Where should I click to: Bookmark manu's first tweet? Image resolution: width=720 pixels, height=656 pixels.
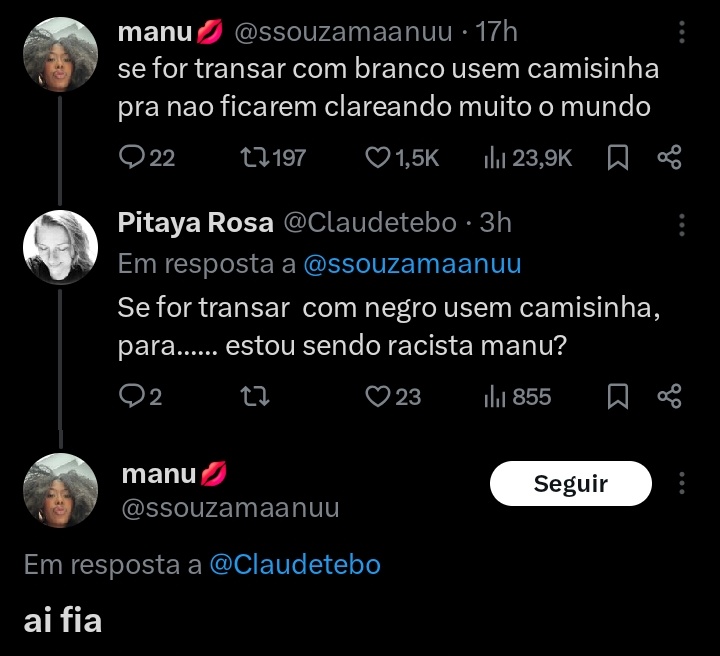click(x=618, y=157)
